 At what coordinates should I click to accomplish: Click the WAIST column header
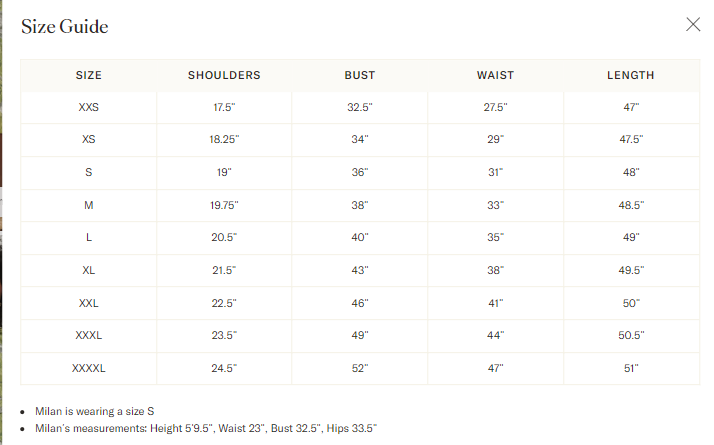495,75
